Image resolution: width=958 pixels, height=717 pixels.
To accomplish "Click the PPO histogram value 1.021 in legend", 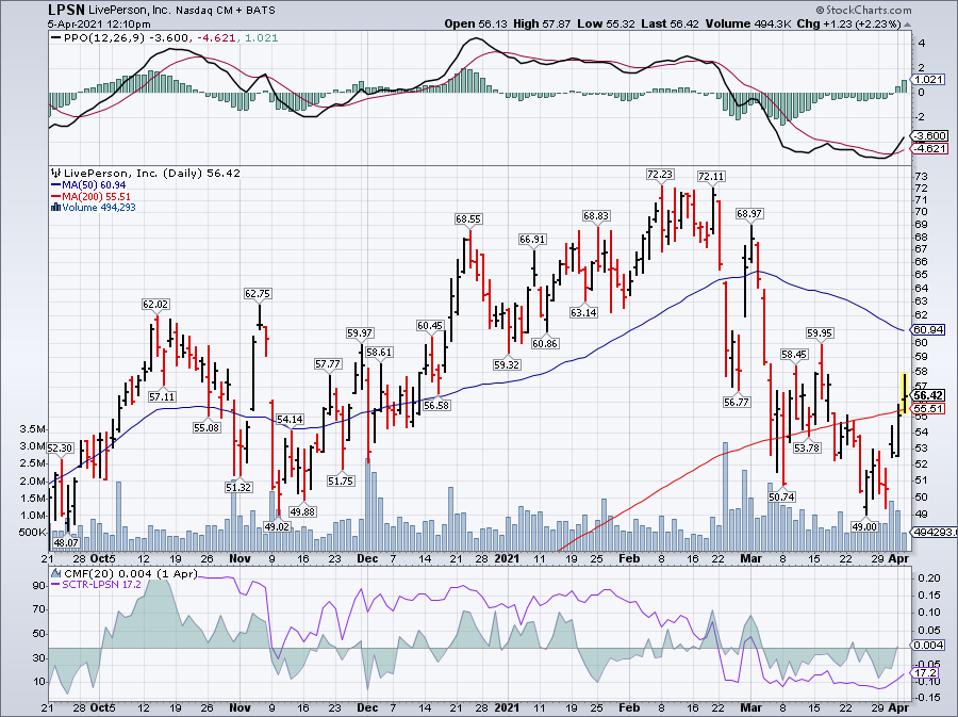I will [x=261, y=38].
